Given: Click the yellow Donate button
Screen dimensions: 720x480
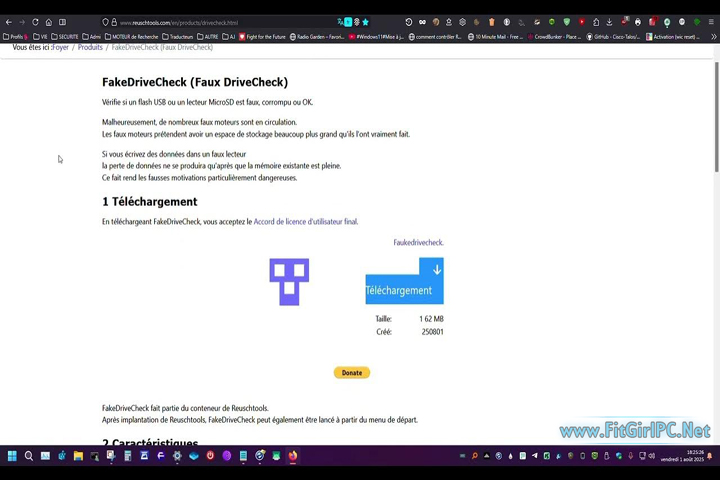Looking at the screenshot, I should 352,373.
